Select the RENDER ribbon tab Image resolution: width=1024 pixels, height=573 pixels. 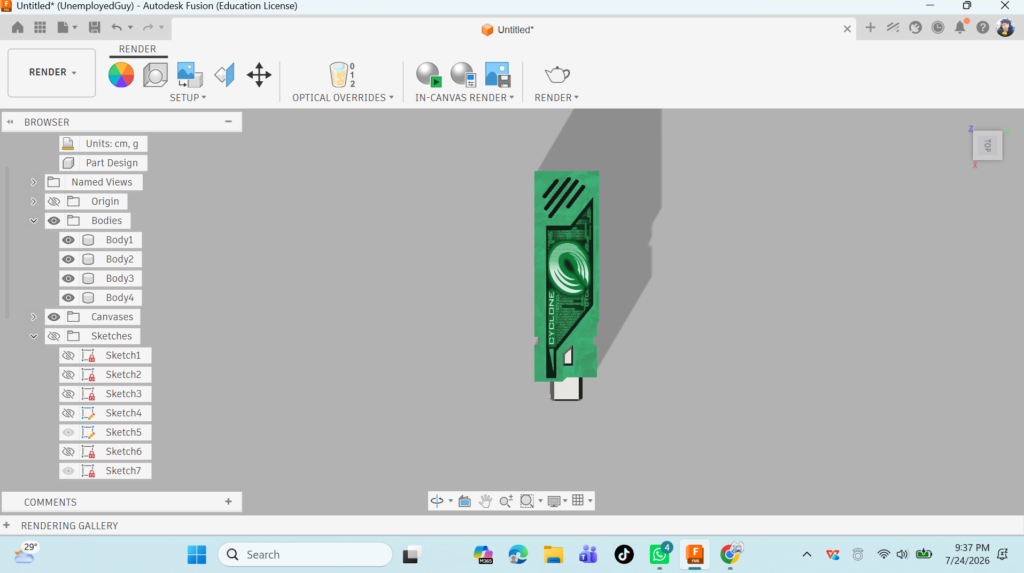point(137,49)
